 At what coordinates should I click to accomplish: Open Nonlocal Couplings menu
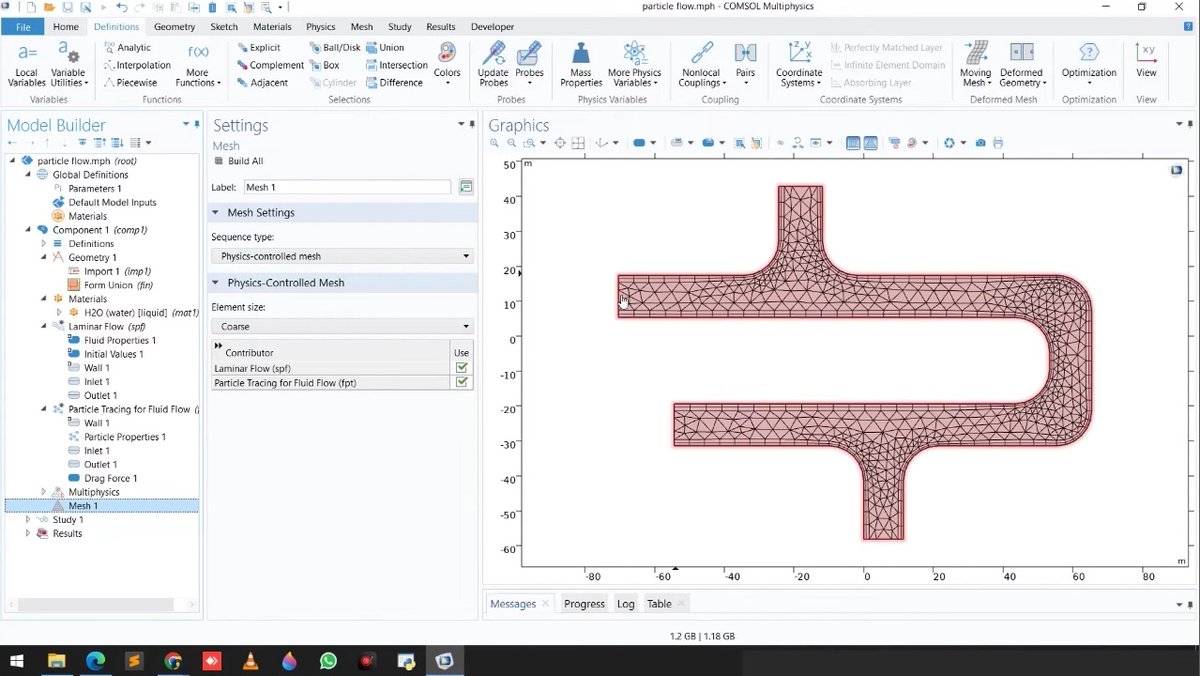701,64
